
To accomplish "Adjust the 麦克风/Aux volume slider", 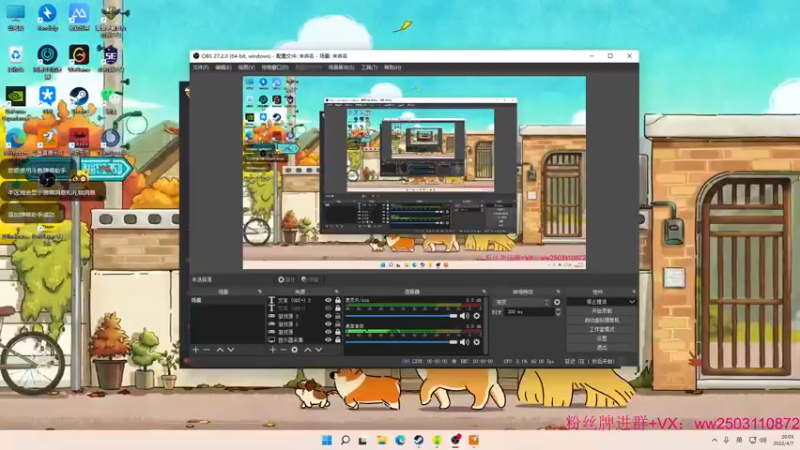I will (402, 316).
